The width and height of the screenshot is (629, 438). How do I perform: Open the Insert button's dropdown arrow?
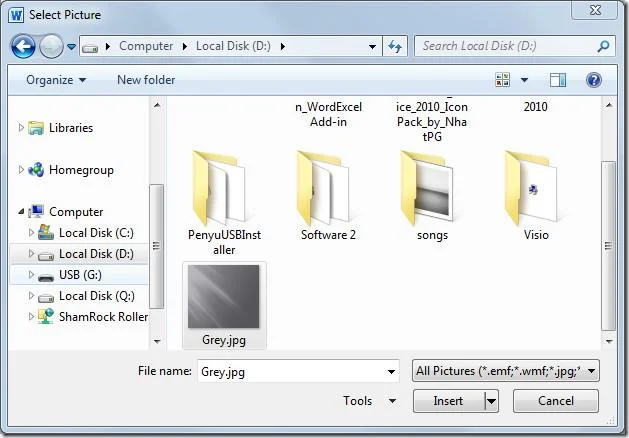tap(491, 401)
